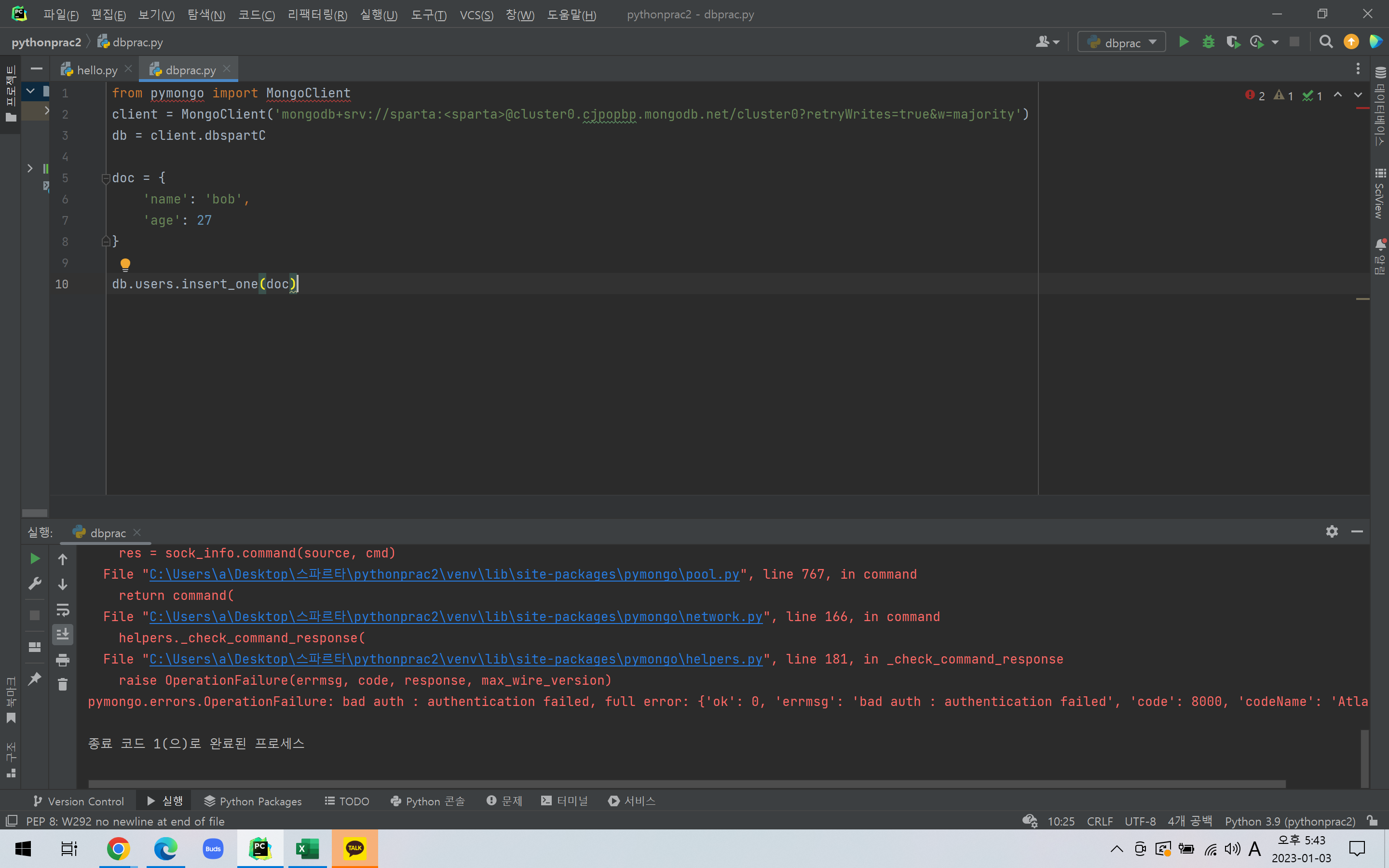Viewport: 1389px width, 868px height.
Task: Open the 도구(T) menu
Action: (x=428, y=14)
